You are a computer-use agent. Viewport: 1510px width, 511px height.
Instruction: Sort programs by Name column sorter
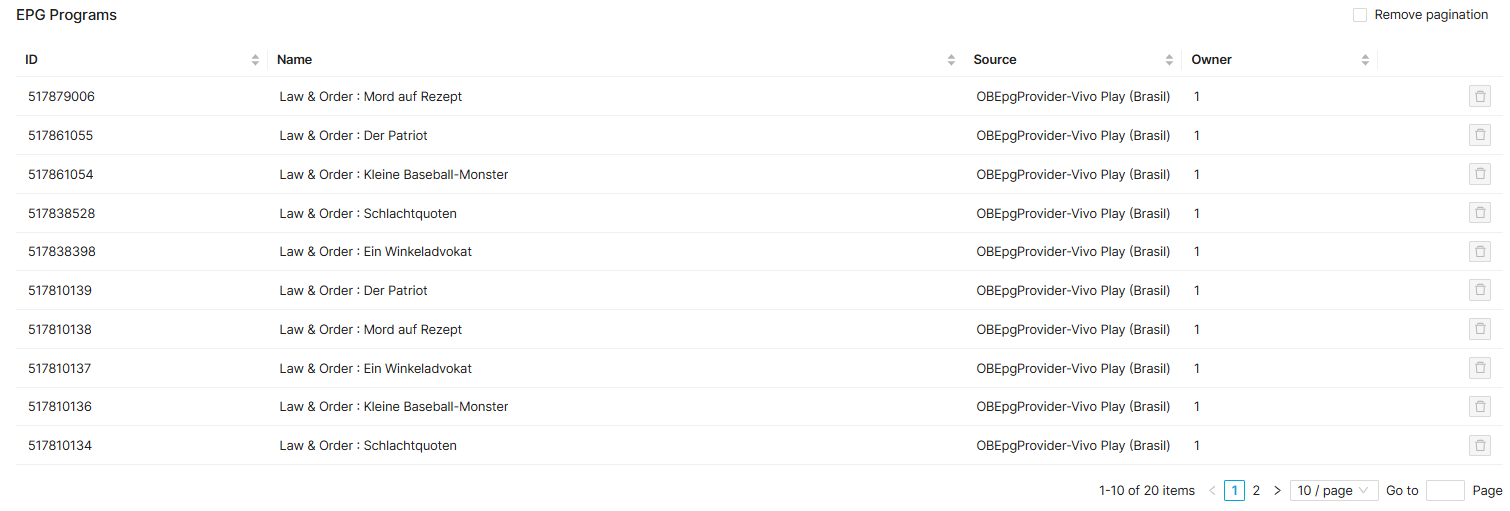point(951,60)
